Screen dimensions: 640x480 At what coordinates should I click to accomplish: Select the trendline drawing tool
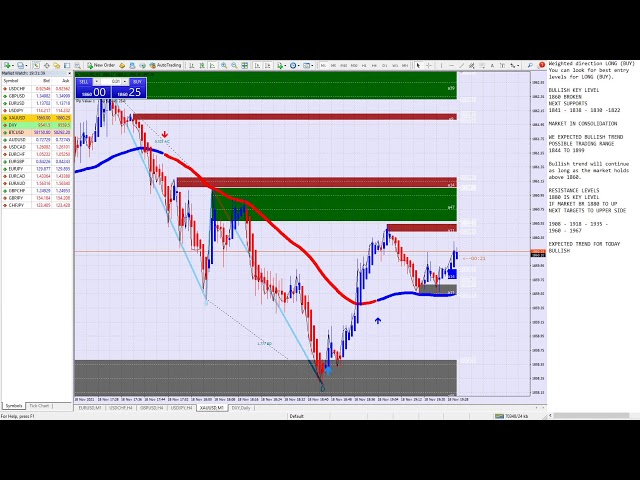click(x=464, y=65)
